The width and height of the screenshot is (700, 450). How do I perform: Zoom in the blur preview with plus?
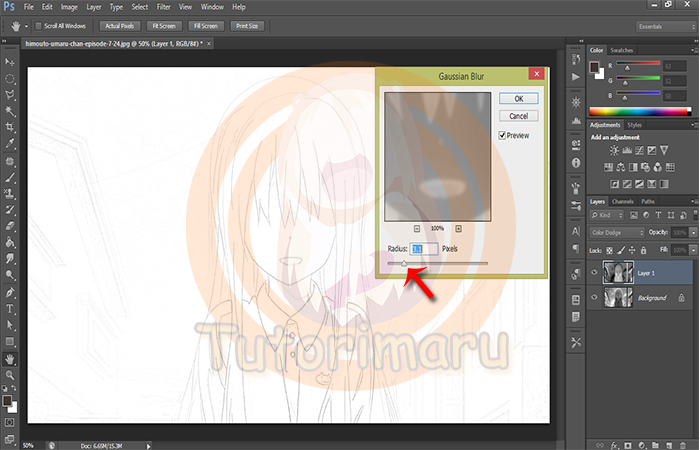[458, 229]
